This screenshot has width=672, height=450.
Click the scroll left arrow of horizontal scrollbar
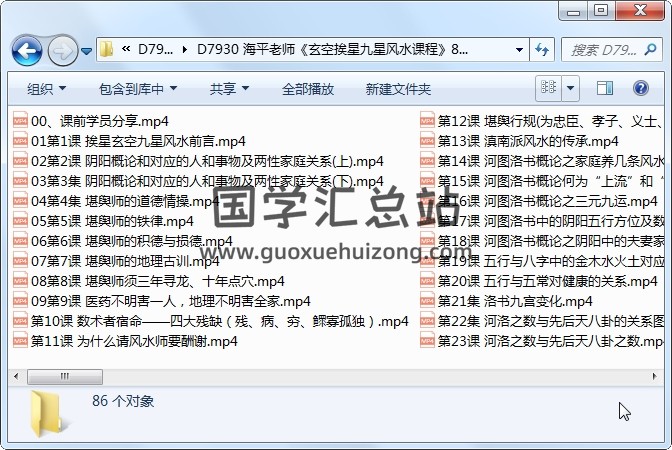tap(16, 377)
